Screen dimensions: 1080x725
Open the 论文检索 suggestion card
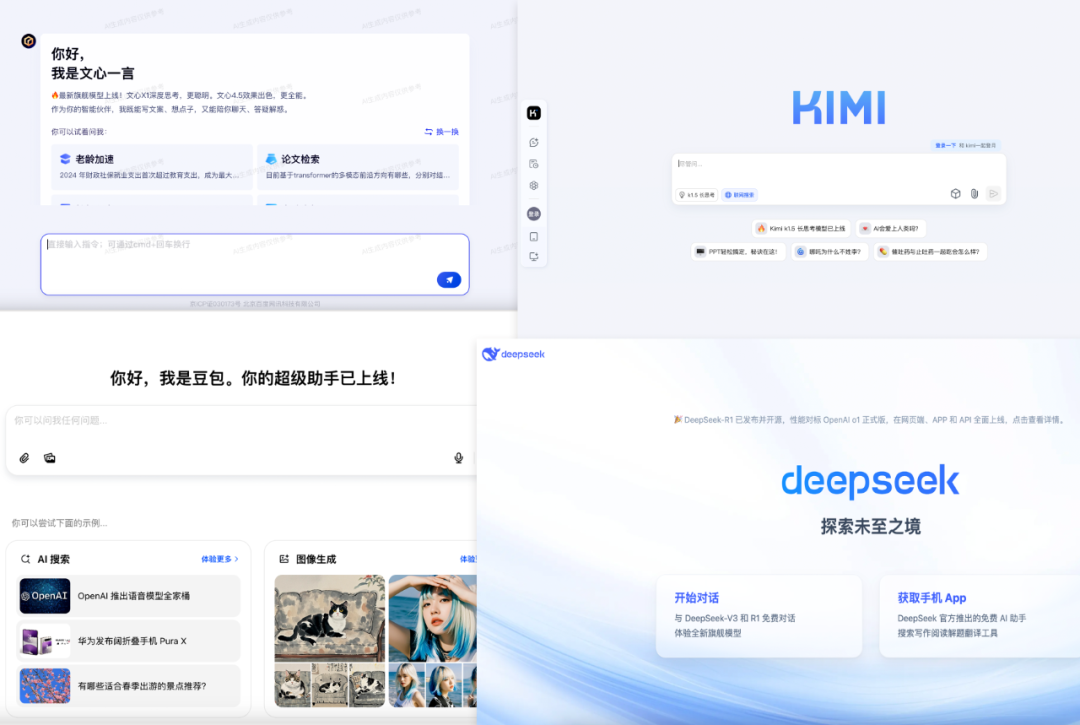(x=357, y=167)
